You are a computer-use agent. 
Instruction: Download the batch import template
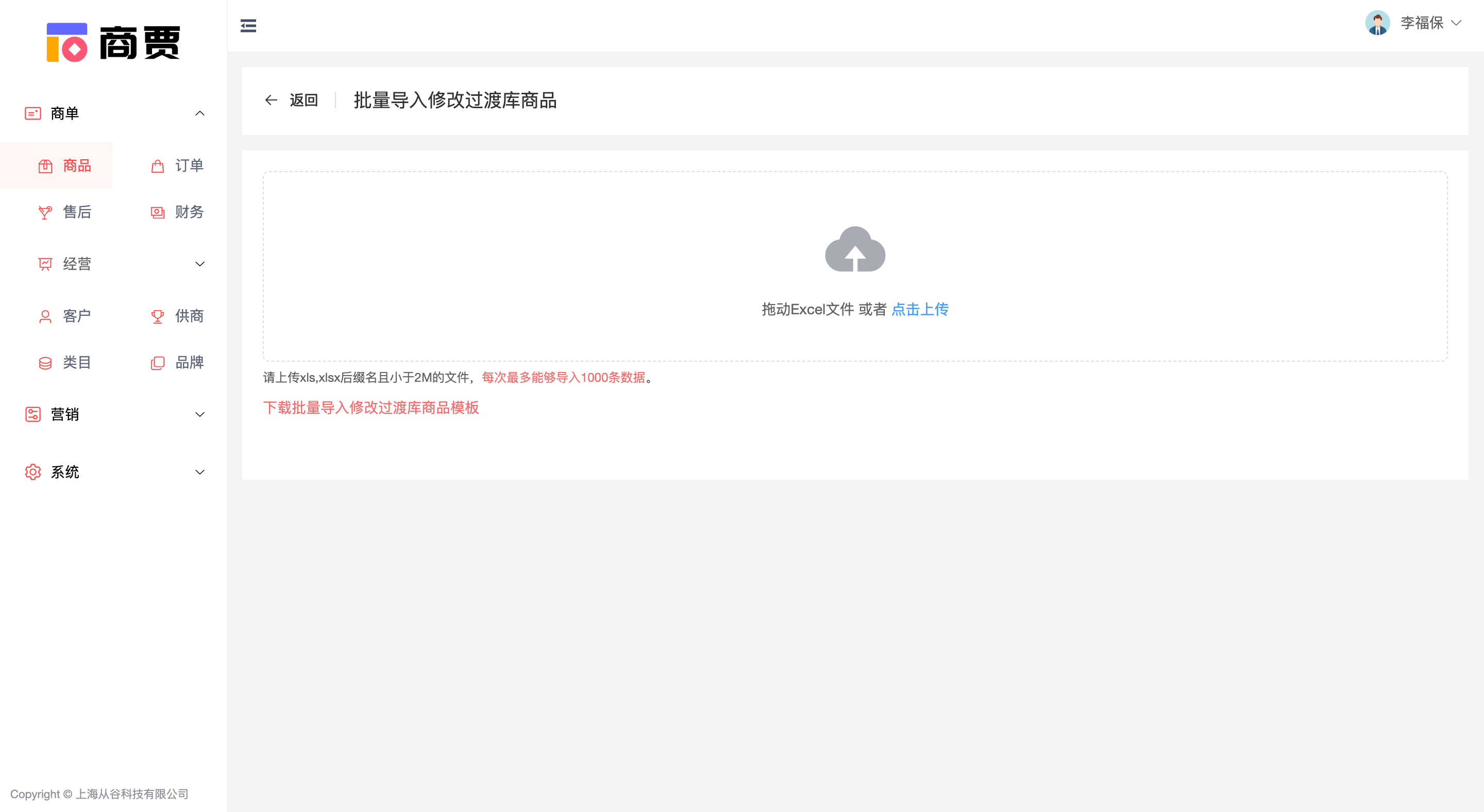[x=371, y=408]
